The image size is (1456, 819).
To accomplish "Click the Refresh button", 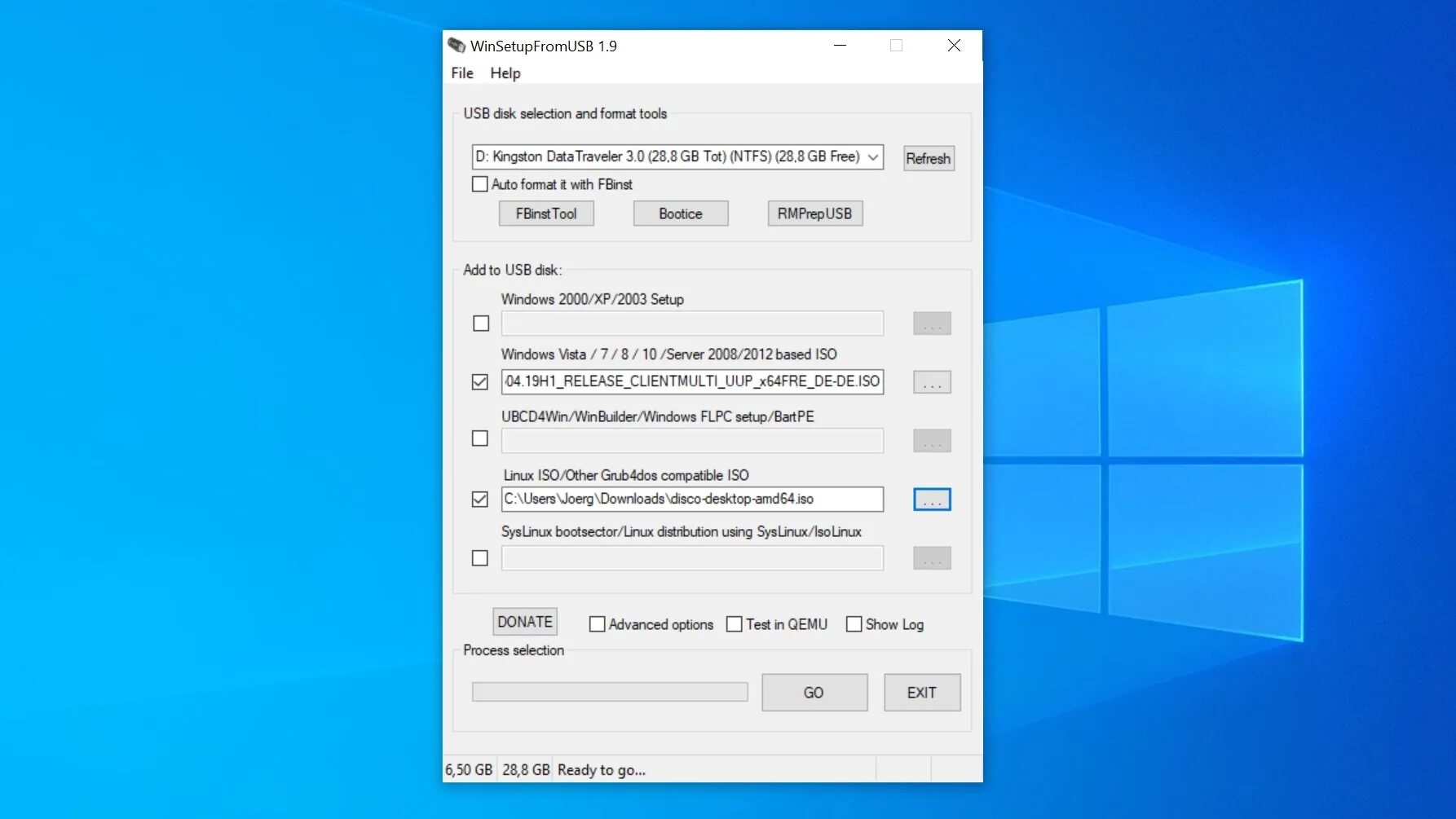I will coord(929,158).
